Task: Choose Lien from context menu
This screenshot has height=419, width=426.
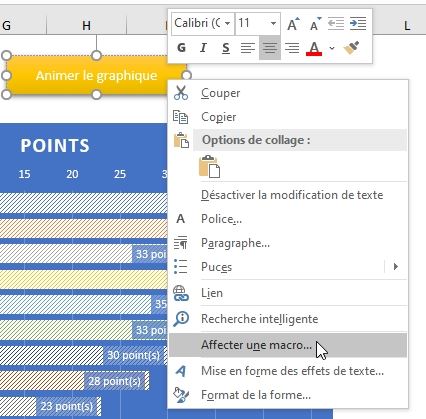Action: click(x=288, y=293)
